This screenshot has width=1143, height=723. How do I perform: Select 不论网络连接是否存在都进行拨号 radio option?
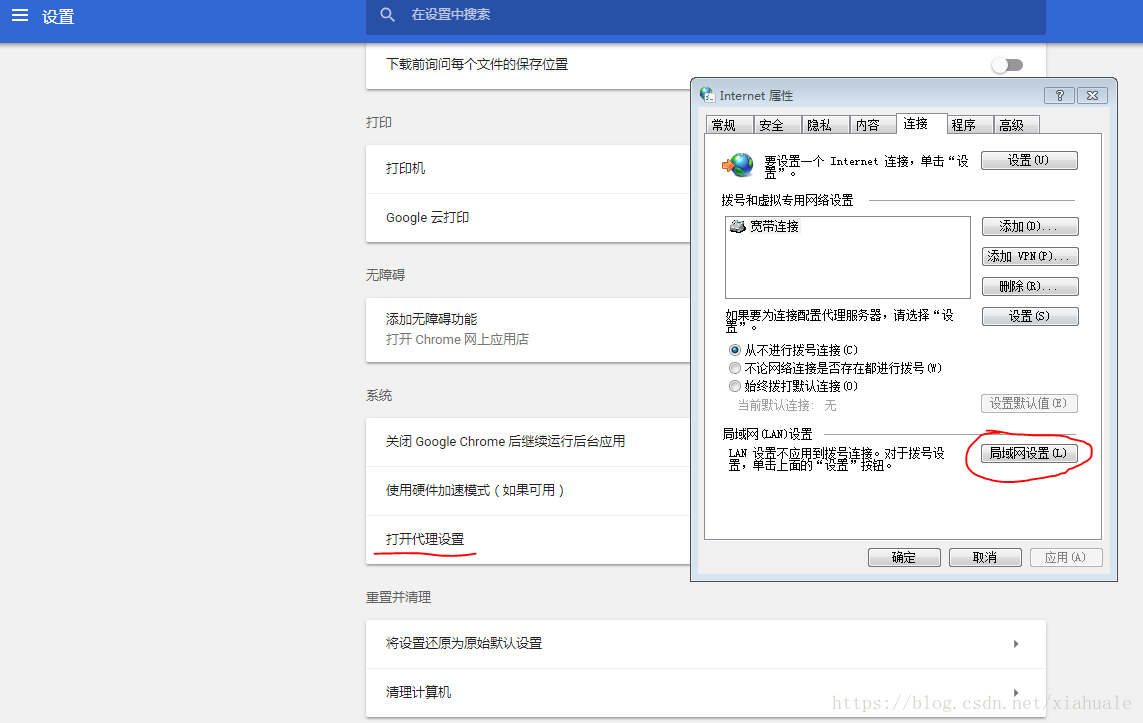click(x=735, y=368)
